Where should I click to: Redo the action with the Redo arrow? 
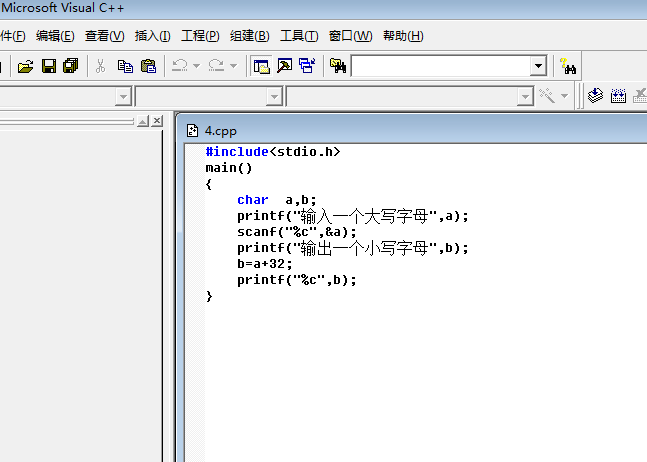tap(216, 66)
